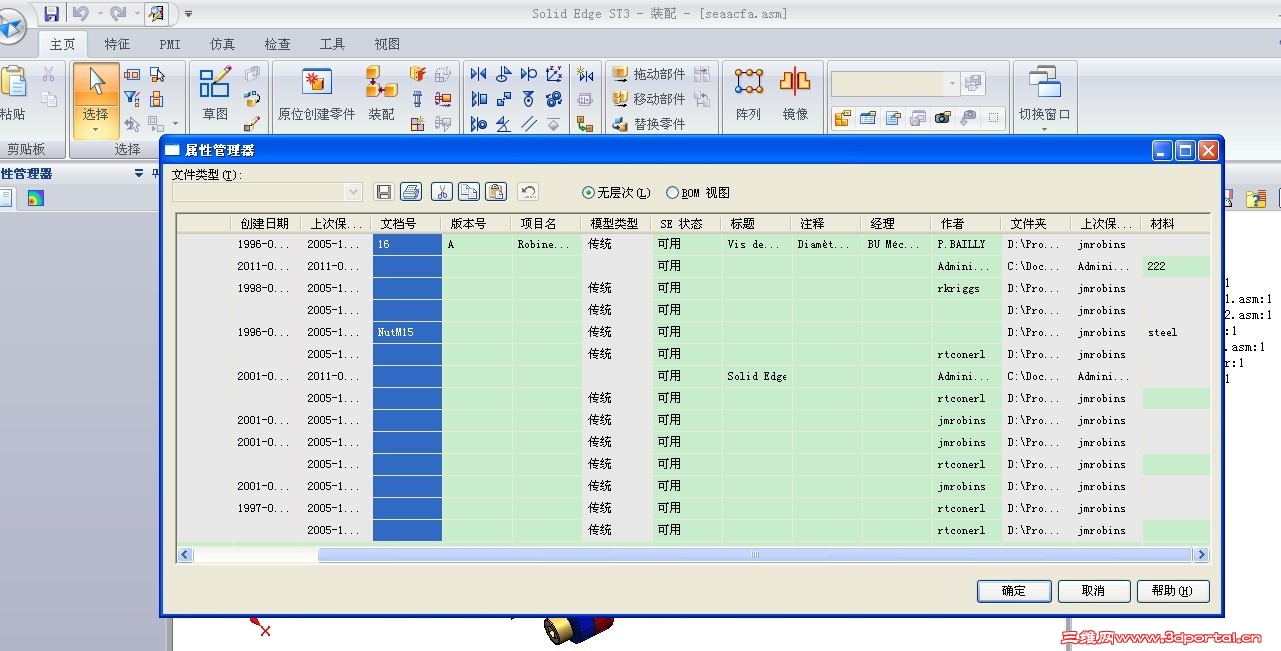
Task: Click the 材料 cell containing "steel"
Action: pos(1176,332)
